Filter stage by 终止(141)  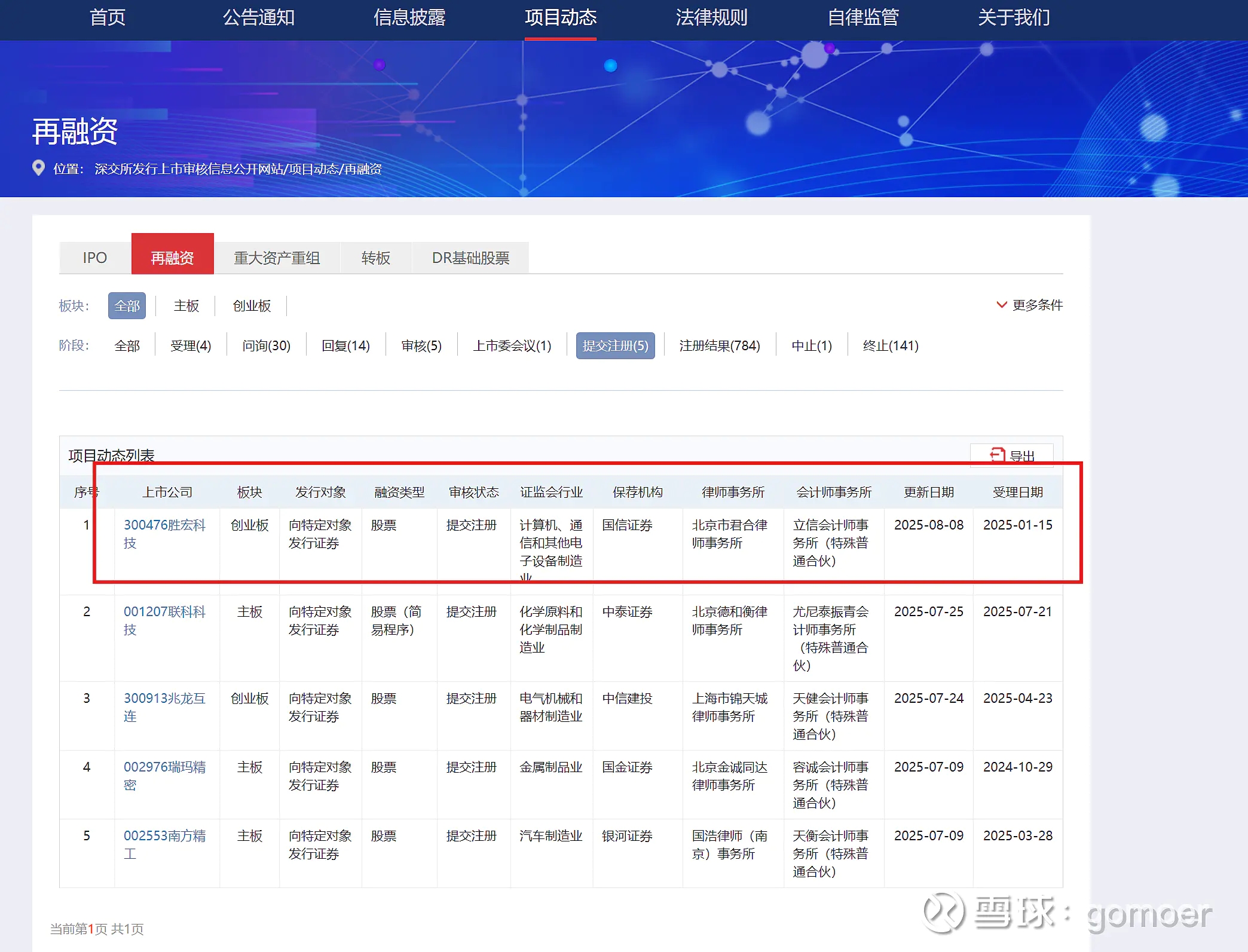coord(891,345)
